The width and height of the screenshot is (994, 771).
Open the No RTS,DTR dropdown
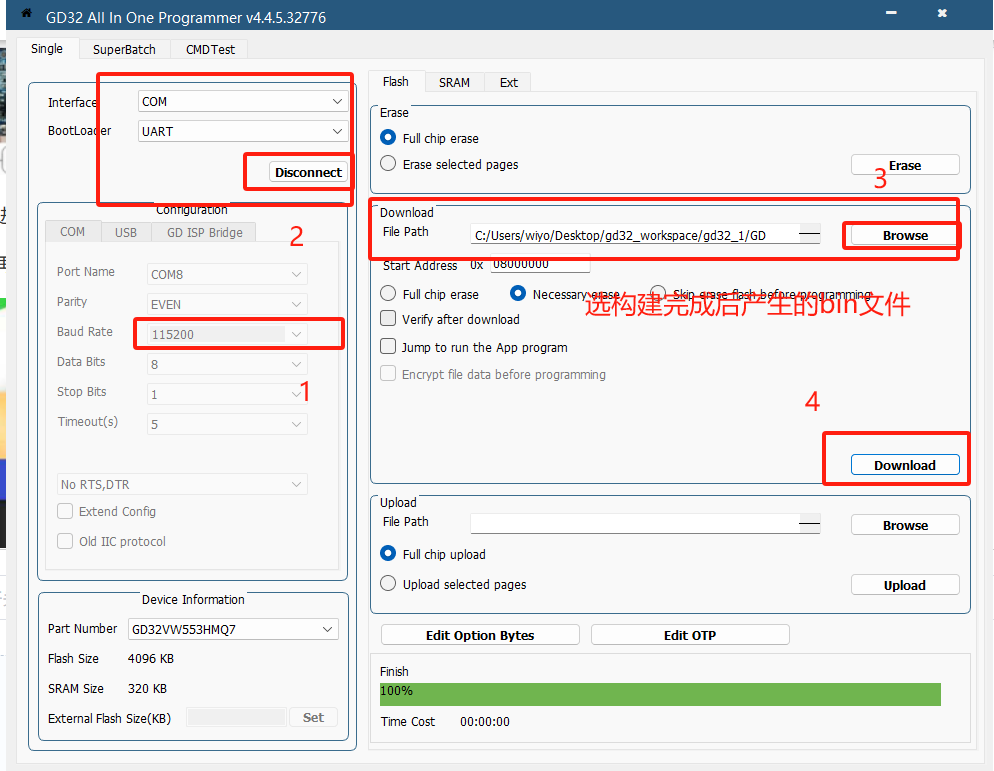click(183, 484)
